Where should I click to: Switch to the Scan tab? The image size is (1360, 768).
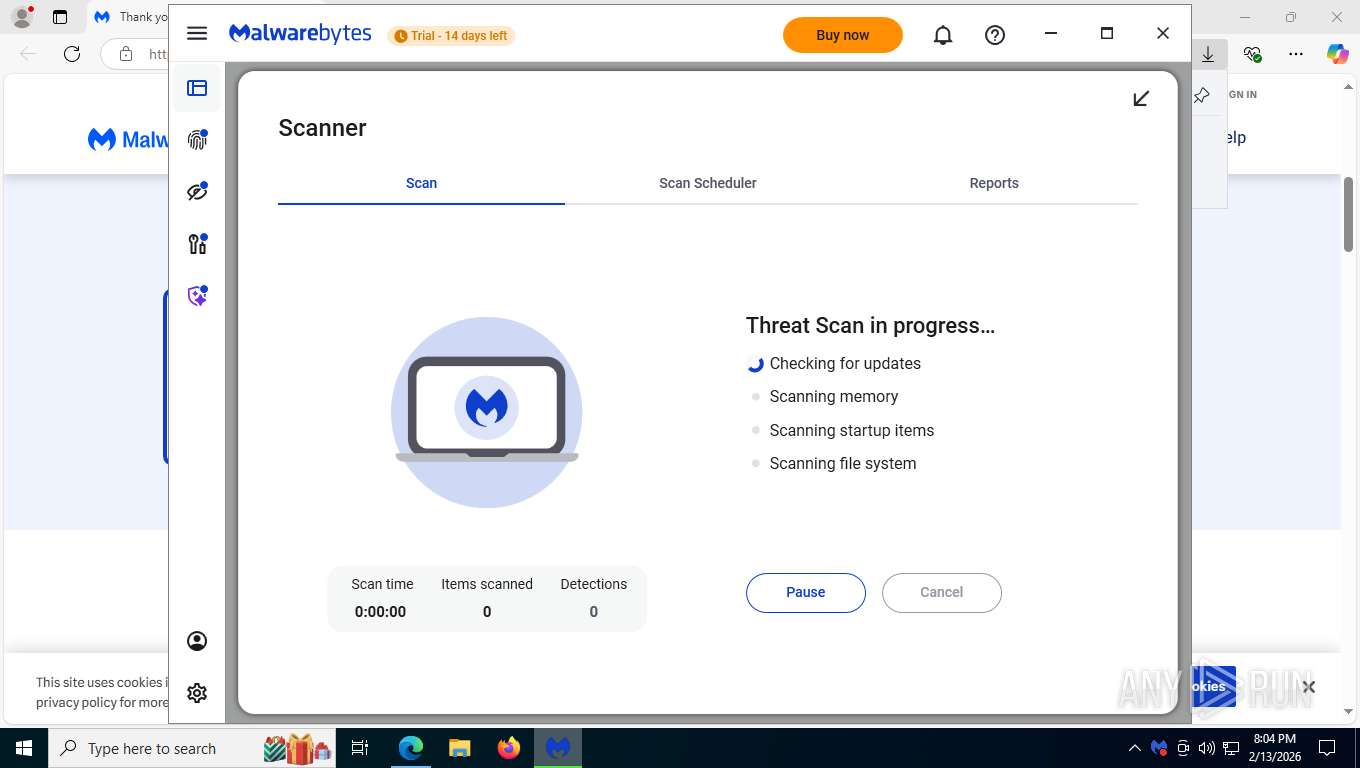click(421, 183)
